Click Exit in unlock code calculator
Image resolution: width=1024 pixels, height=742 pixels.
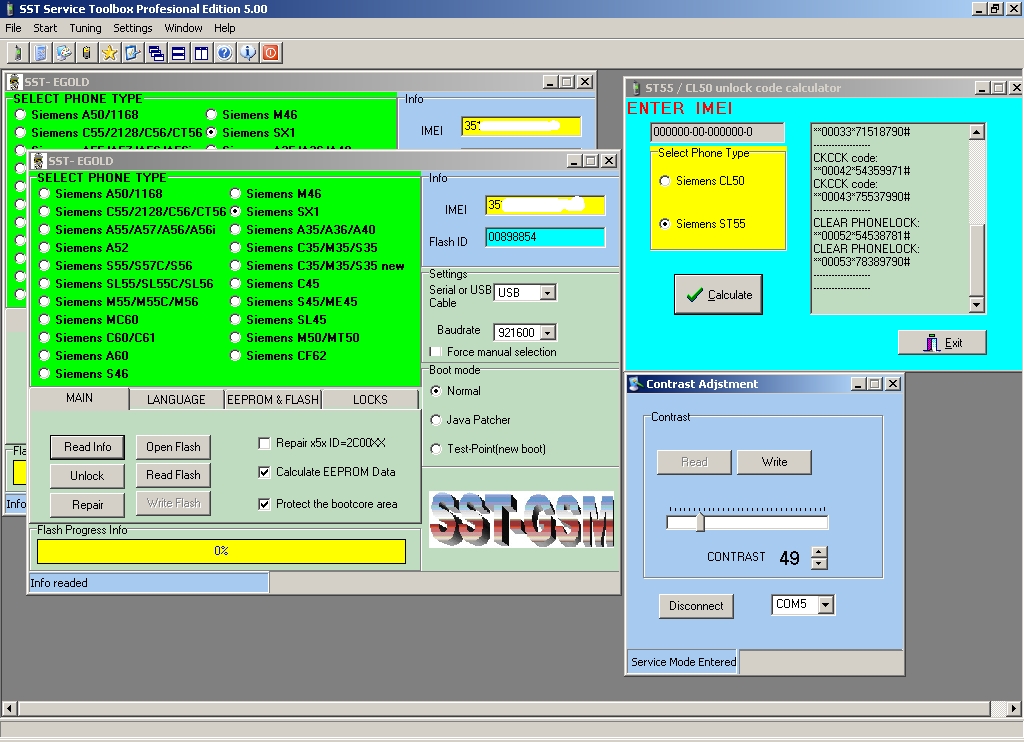coord(942,342)
